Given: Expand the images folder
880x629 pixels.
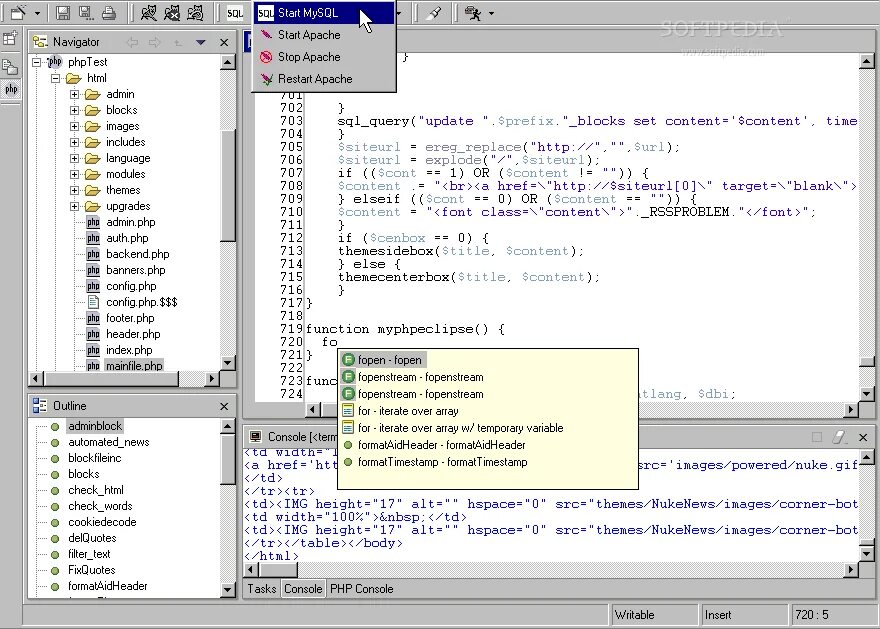Looking at the screenshot, I should 74,126.
